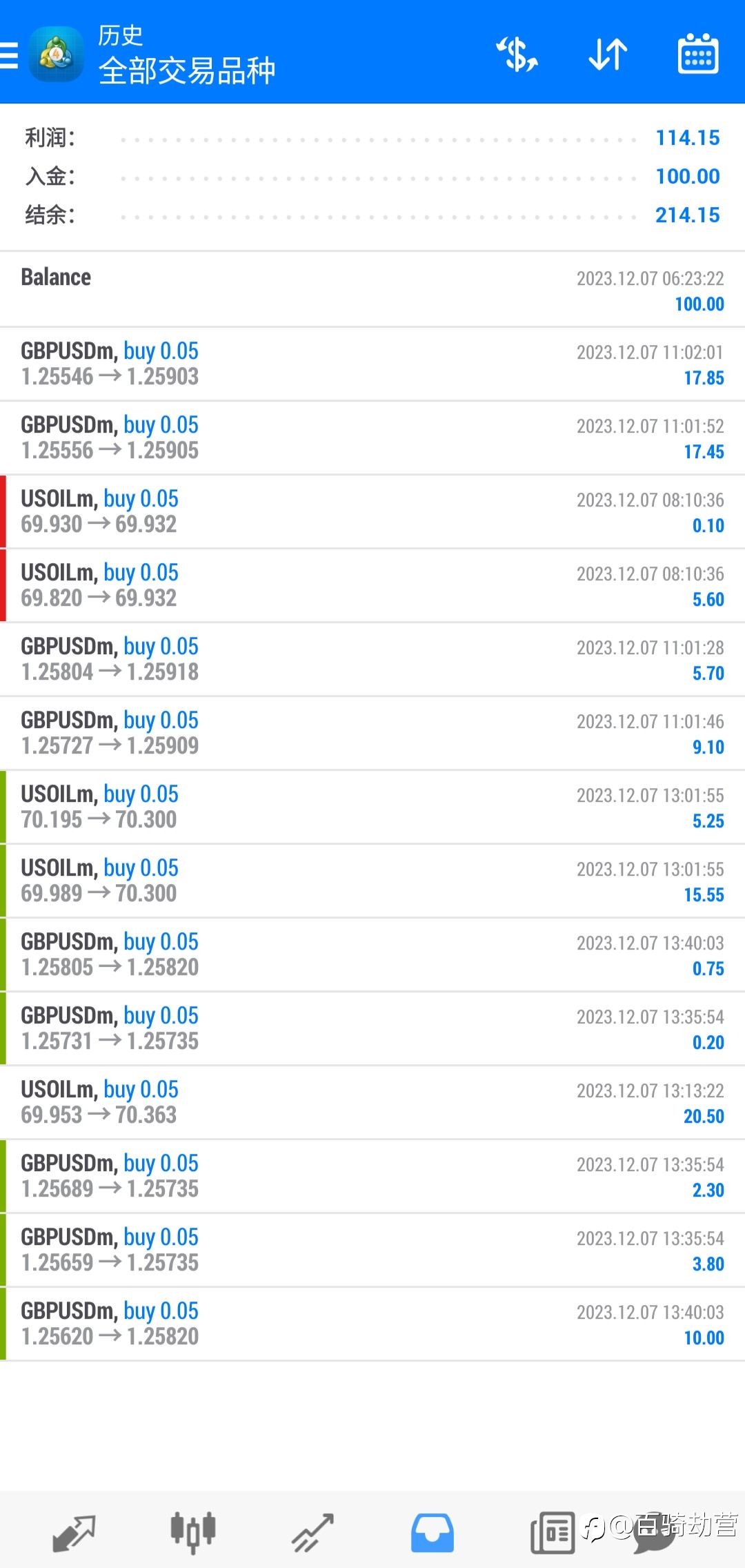Select the History inbox tab
This screenshot has height=1568, width=745.
[x=433, y=1533]
